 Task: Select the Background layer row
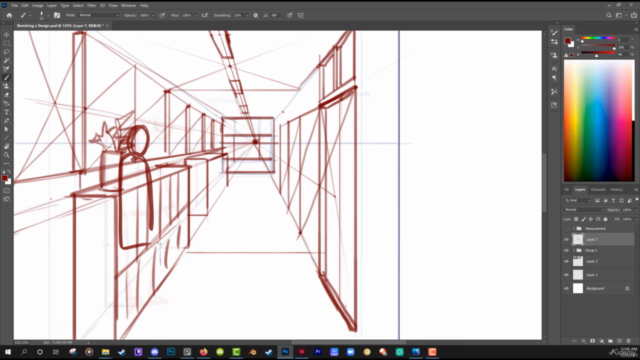tap(599, 288)
